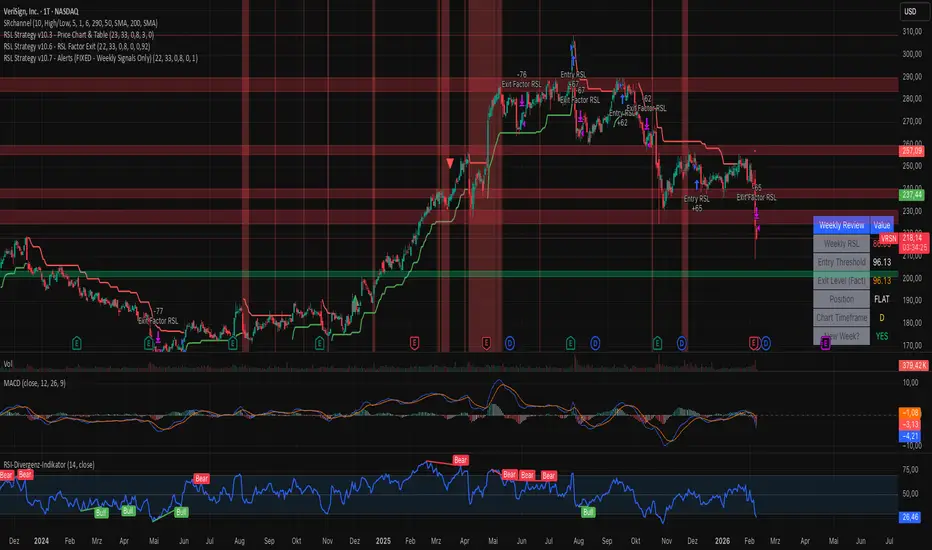Click the Bear label on RSI near Jun 2024
The width and height of the screenshot is (932, 550).
tap(201, 479)
